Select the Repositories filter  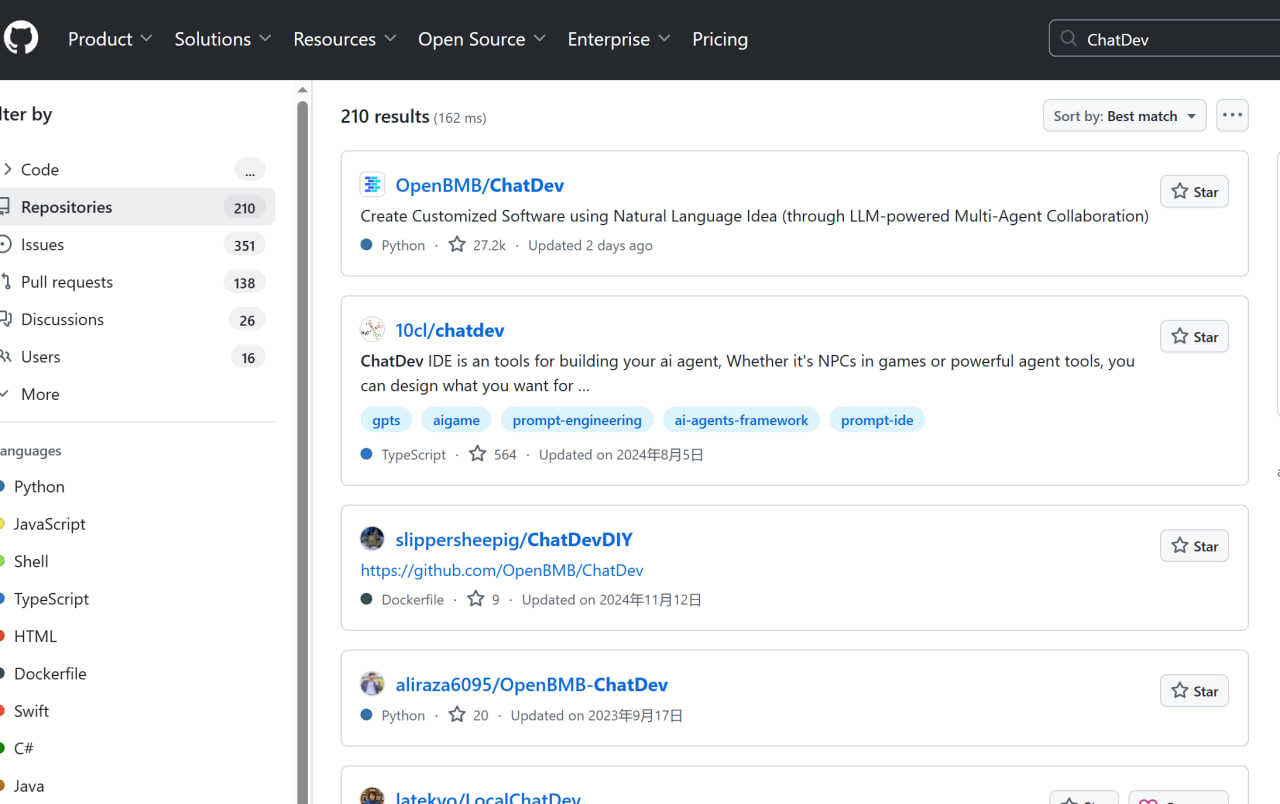pyautogui.click(x=135, y=207)
